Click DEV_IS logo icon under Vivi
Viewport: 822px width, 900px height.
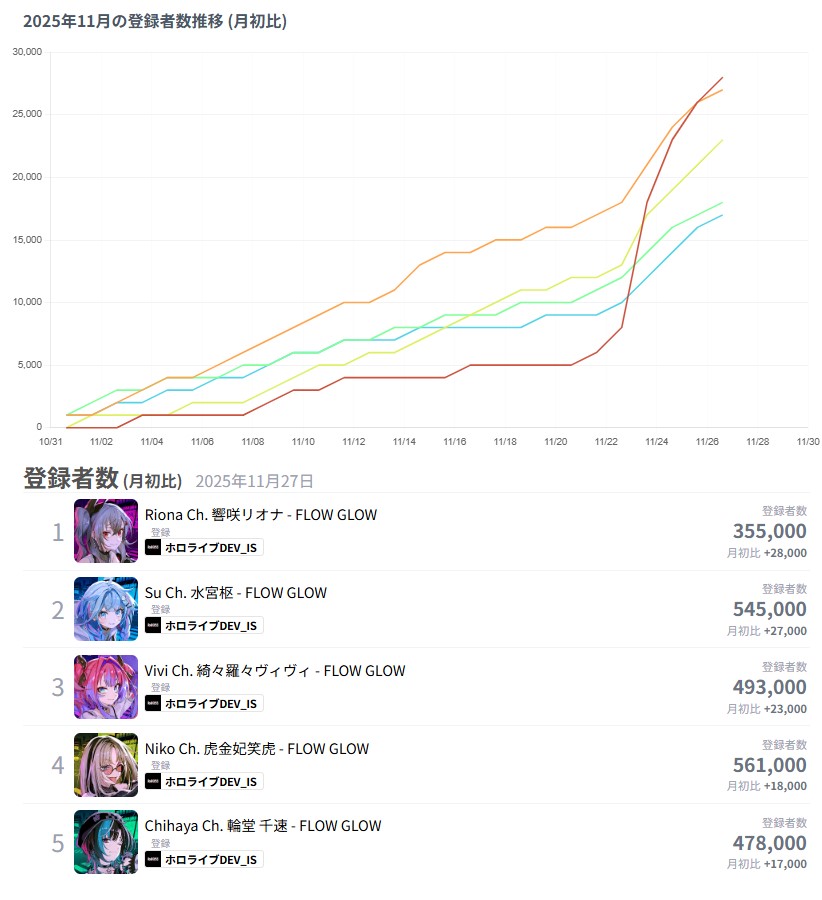click(x=153, y=703)
